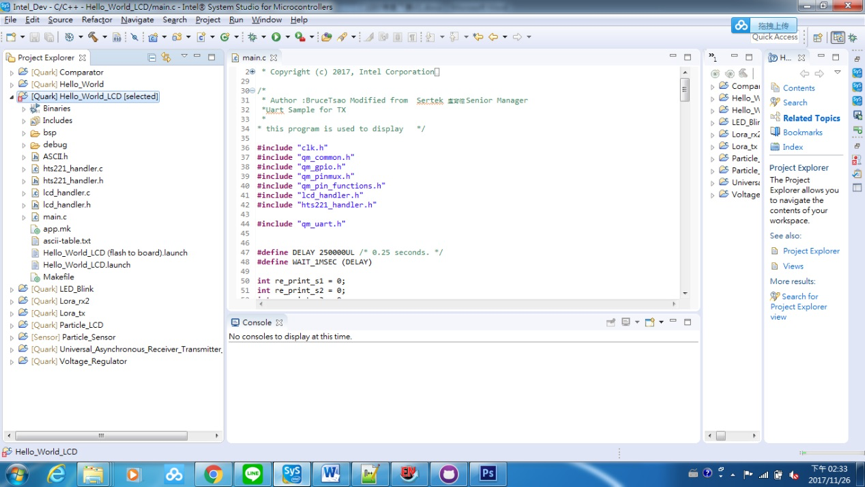Click the Debug bug toolbar icon
This screenshot has height=487, width=865.
tap(252, 37)
